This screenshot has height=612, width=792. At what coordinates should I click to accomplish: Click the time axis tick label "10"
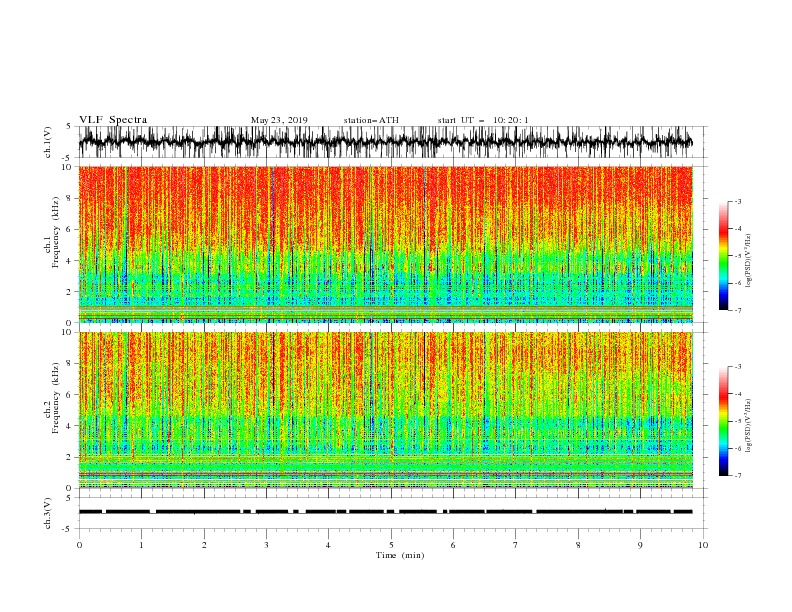point(703,545)
